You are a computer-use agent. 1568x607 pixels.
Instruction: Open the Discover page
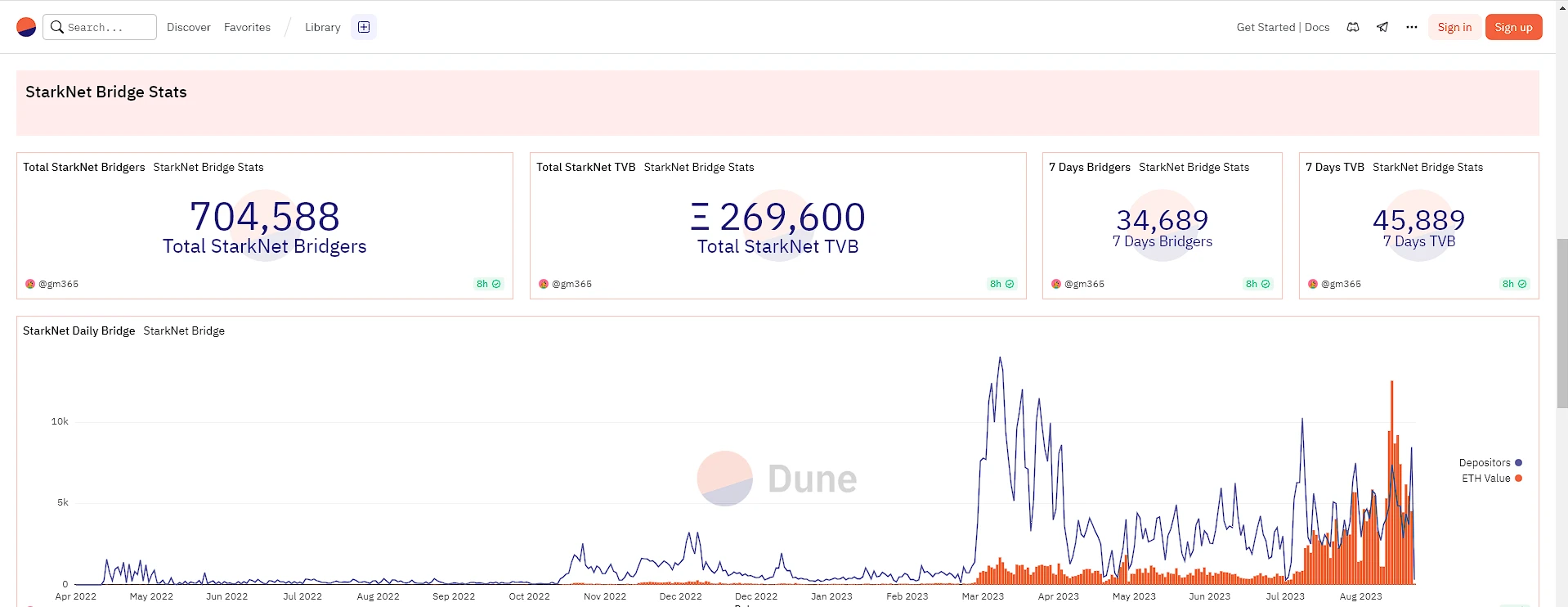(189, 27)
